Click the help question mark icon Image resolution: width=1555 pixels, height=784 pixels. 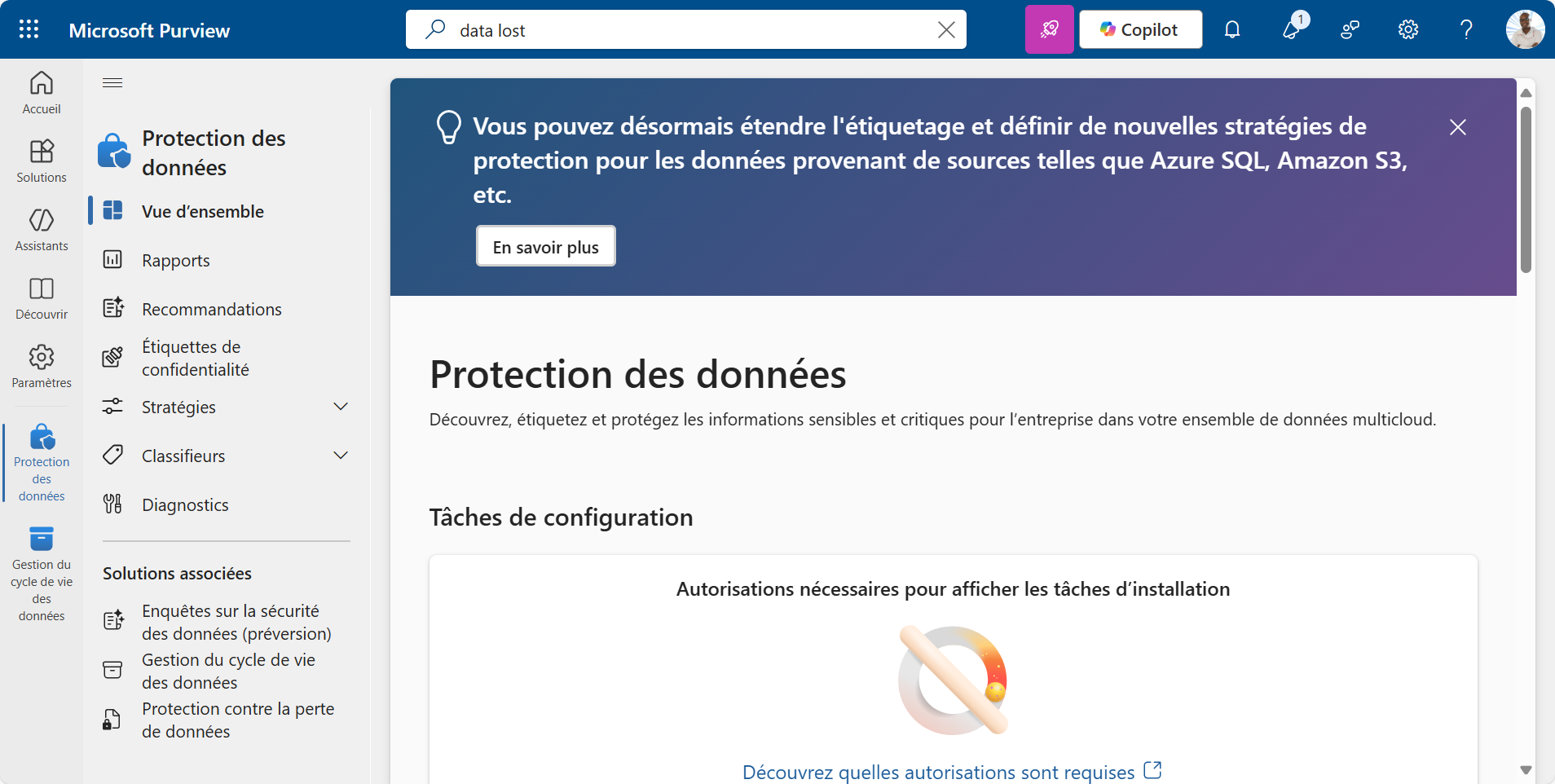1466,29
